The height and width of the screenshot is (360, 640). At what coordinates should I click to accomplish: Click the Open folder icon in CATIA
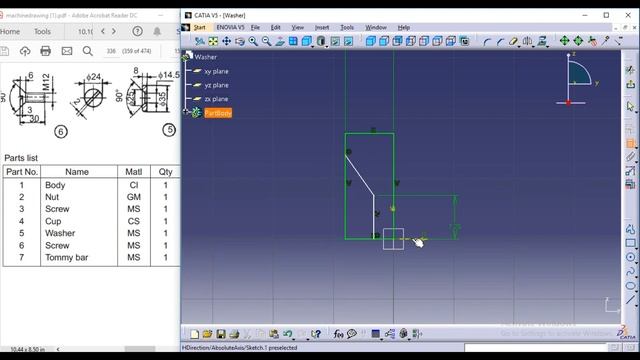pyautogui.click(x=207, y=334)
